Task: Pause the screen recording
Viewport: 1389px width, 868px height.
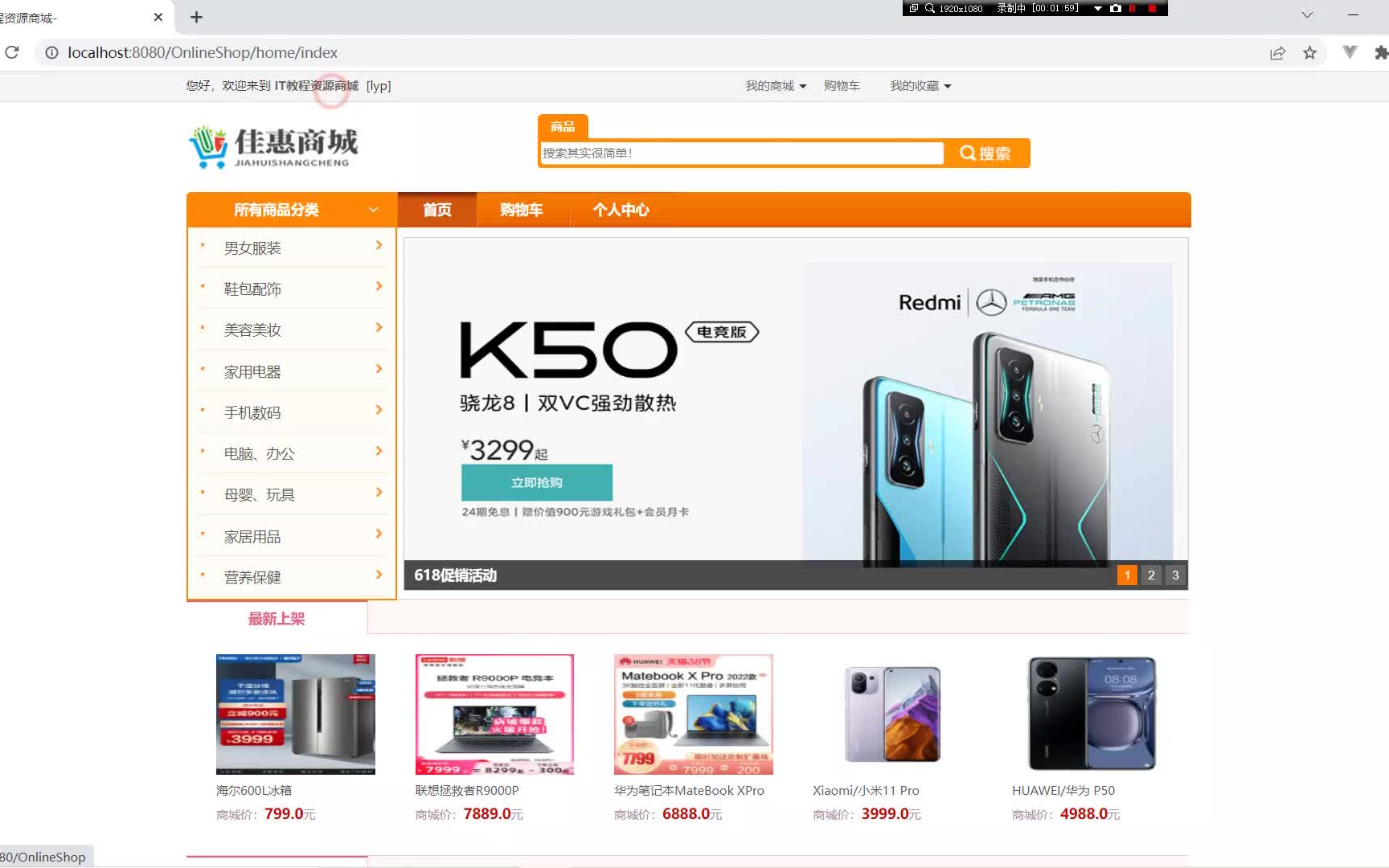Action: coord(1133,8)
